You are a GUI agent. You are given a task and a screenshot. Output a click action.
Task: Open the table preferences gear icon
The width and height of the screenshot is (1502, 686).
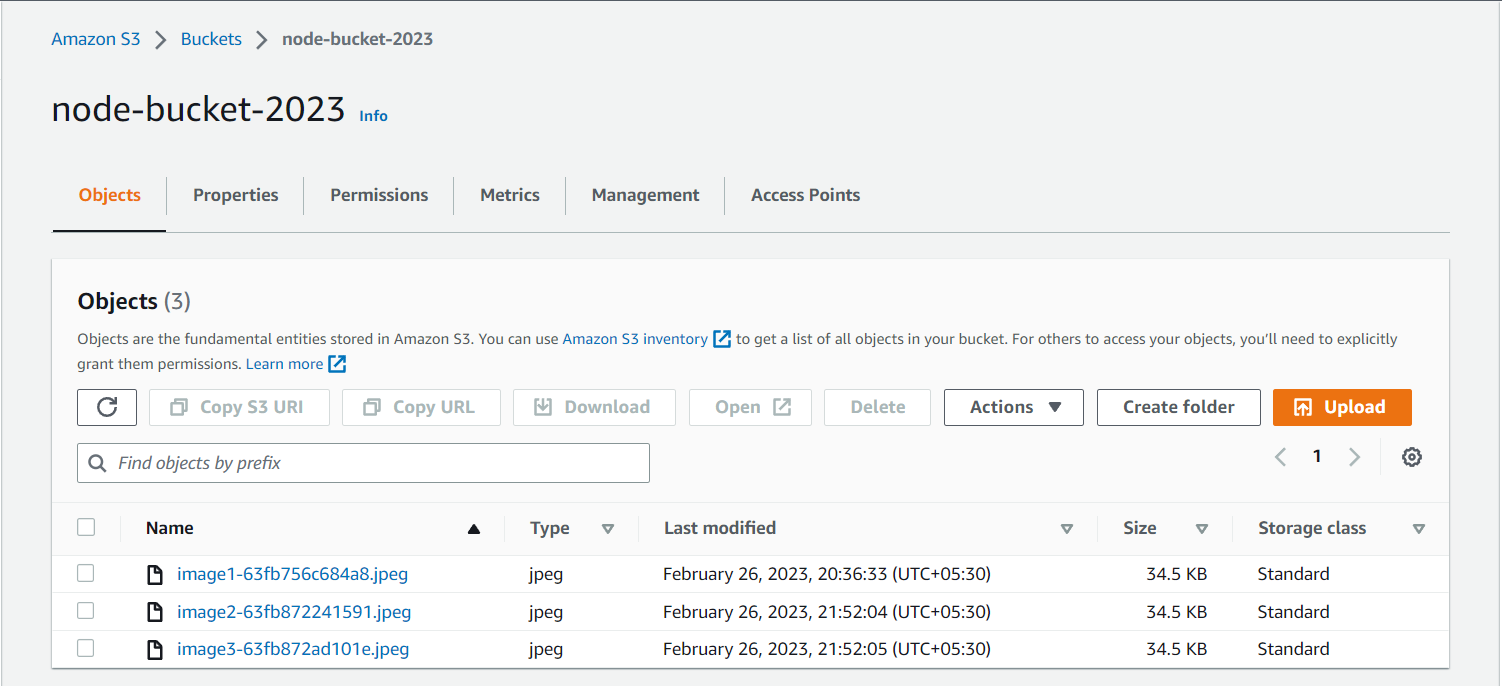[x=1412, y=457]
